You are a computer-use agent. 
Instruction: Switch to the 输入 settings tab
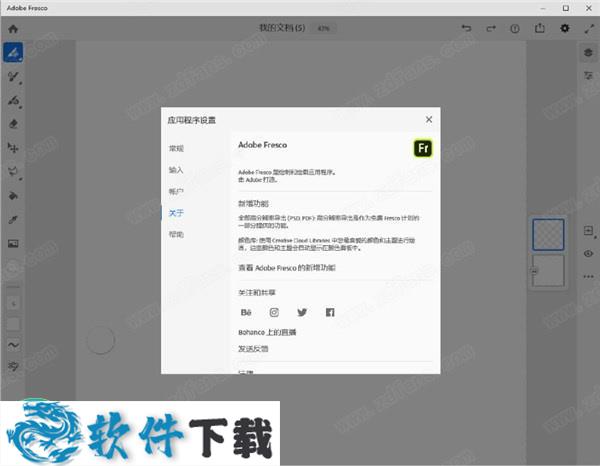pos(176,170)
